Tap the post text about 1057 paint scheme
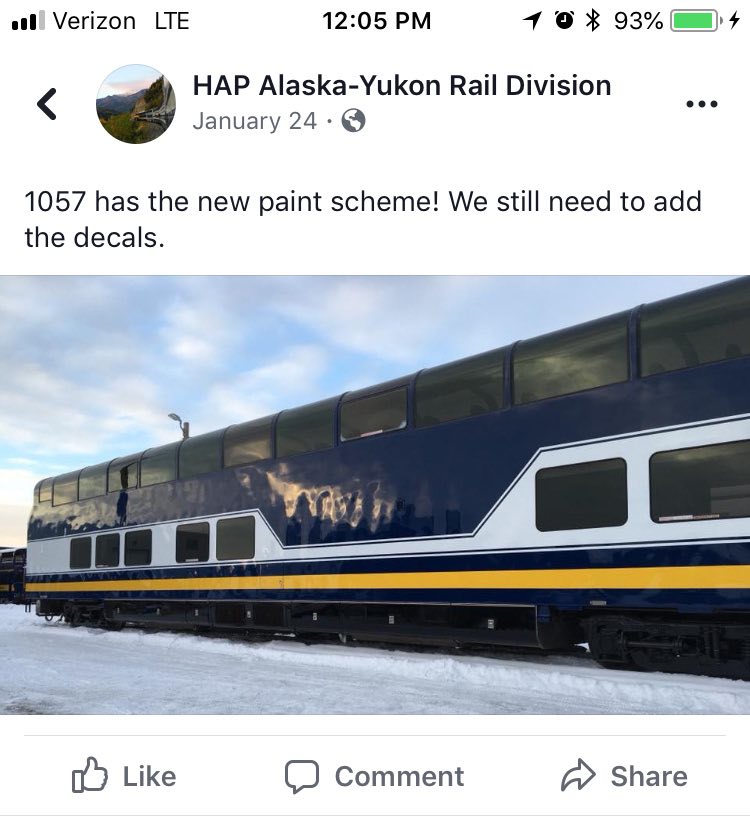The image size is (750, 831). 363,219
